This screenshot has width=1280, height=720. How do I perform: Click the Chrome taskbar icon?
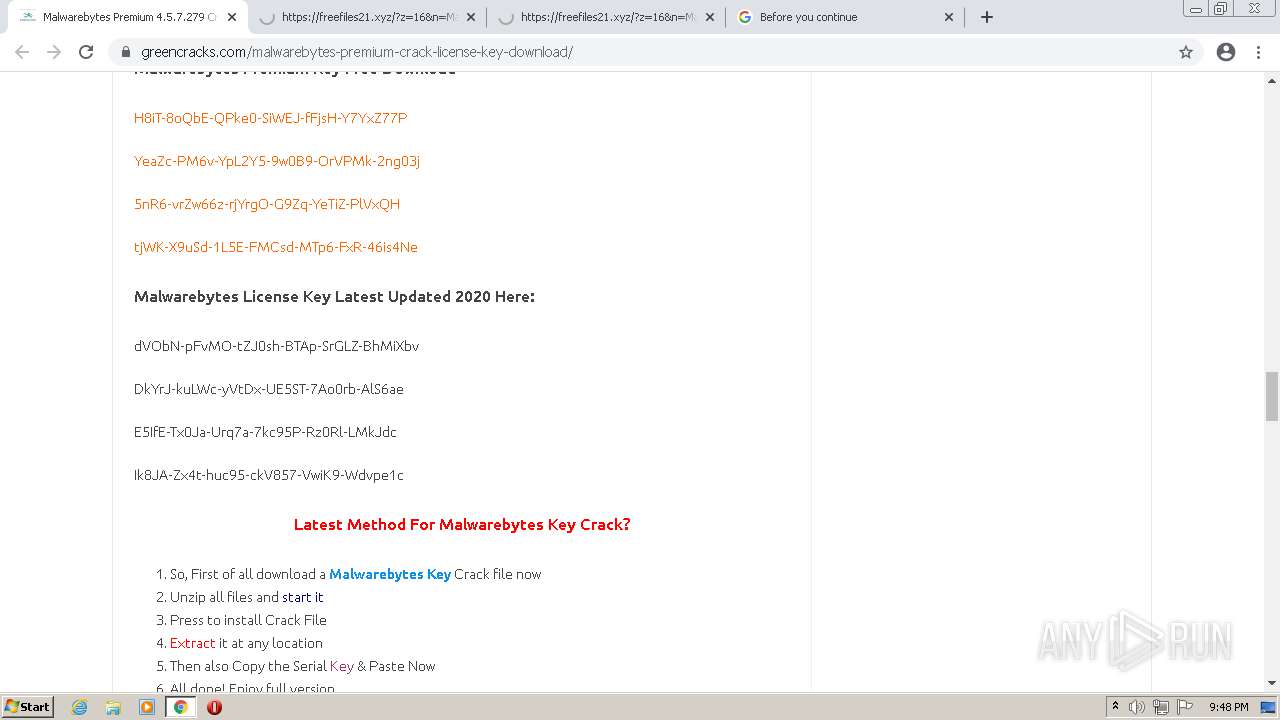[x=181, y=707]
